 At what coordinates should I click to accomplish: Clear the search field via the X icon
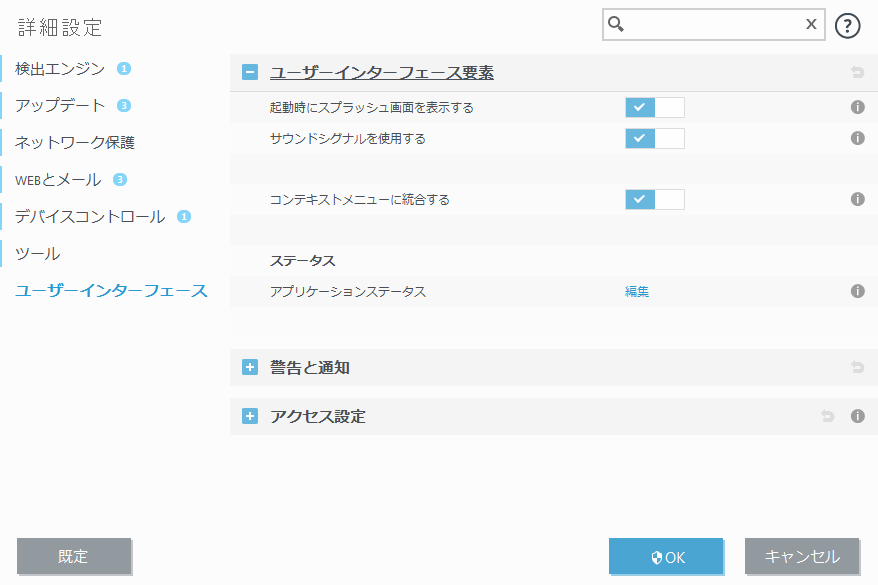pyautogui.click(x=810, y=24)
